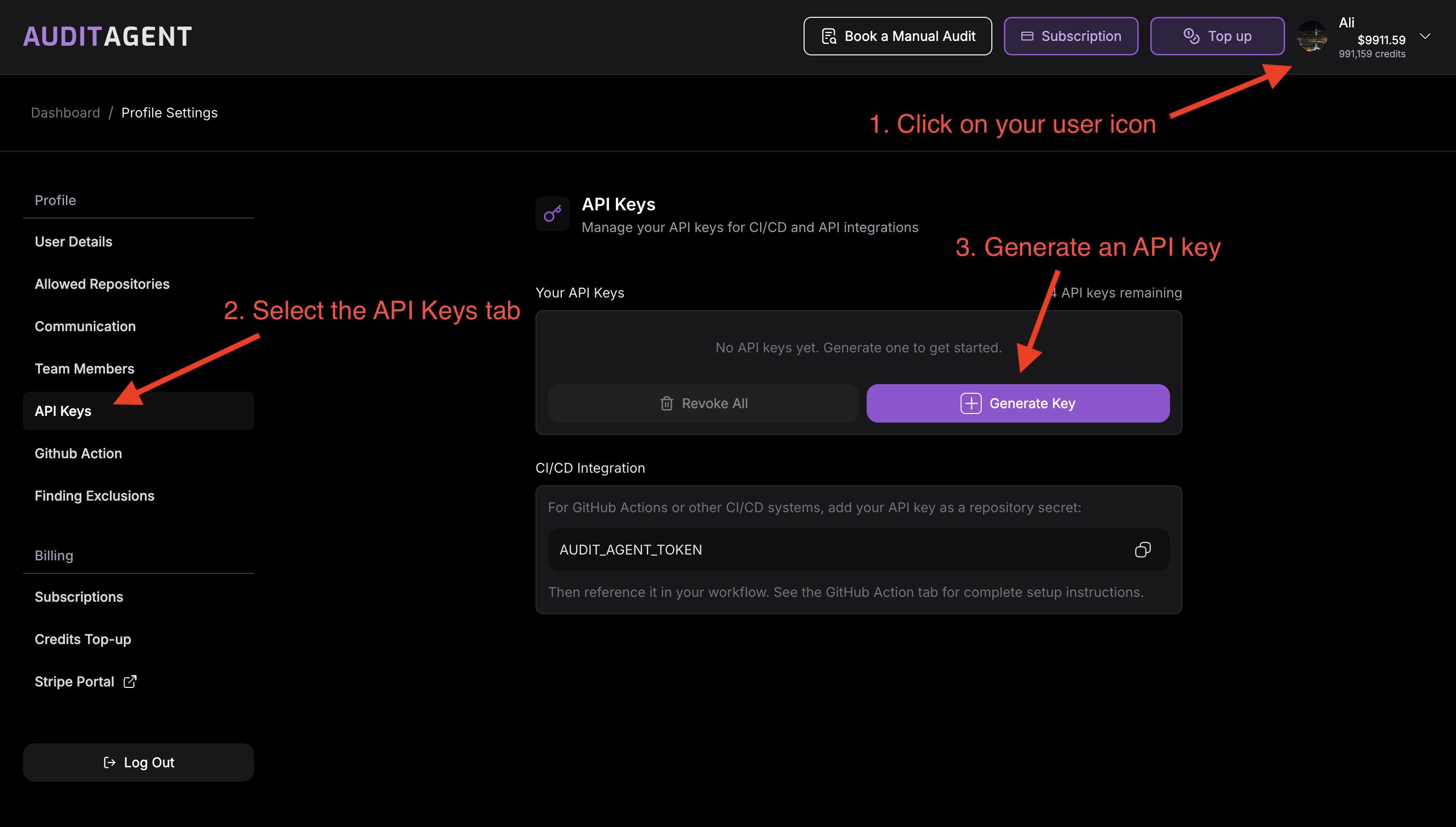Click the Generate Key button
The height and width of the screenshot is (827, 1456).
click(1017, 403)
